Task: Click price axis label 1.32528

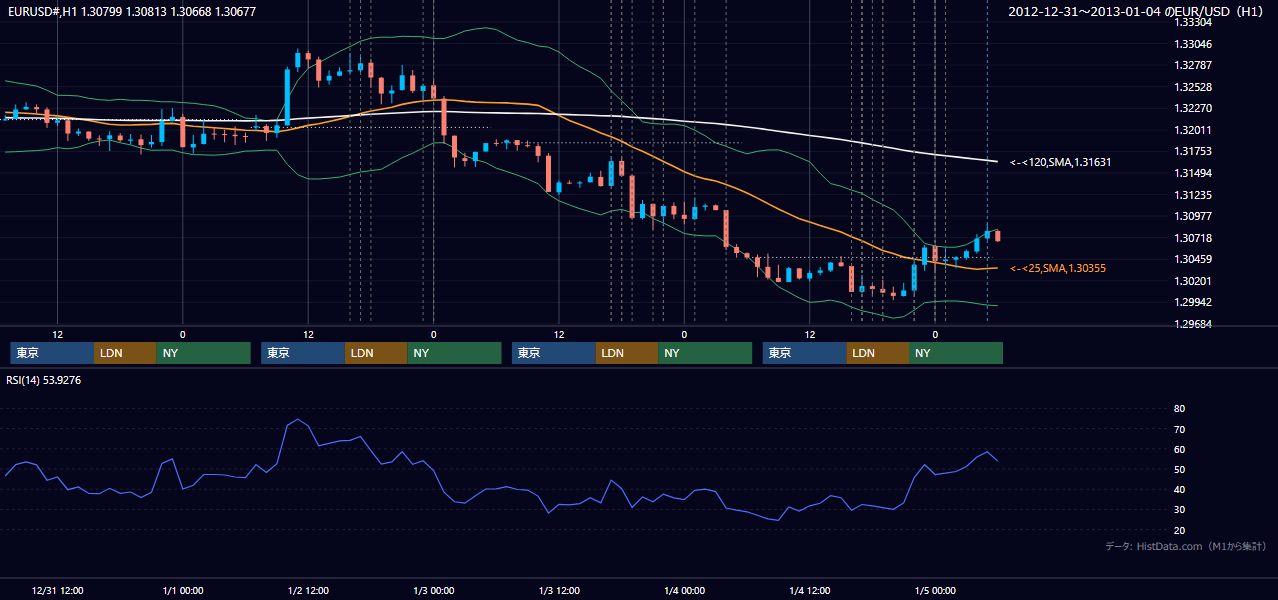Action: (x=1193, y=87)
